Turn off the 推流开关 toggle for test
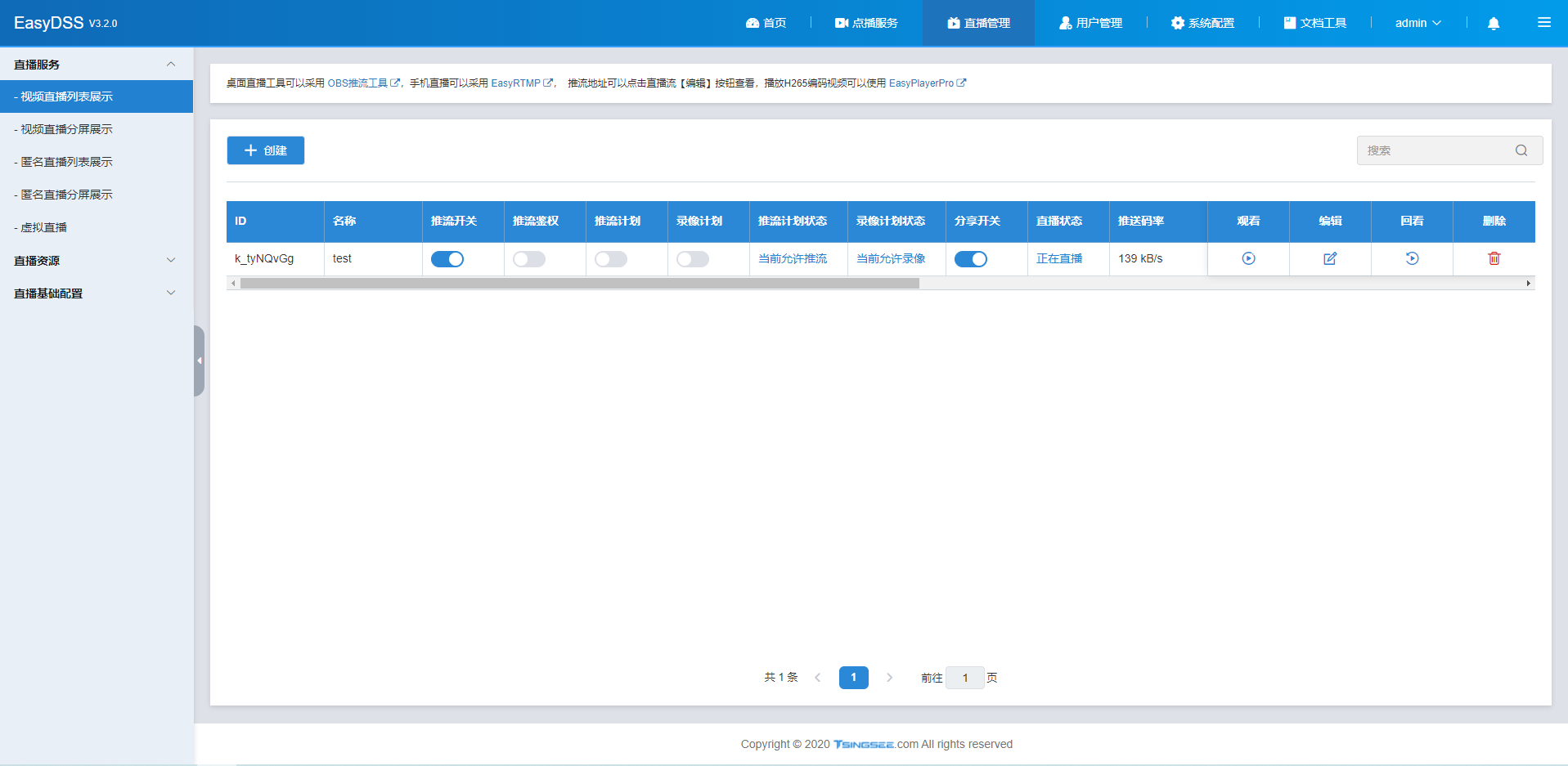 [447, 259]
